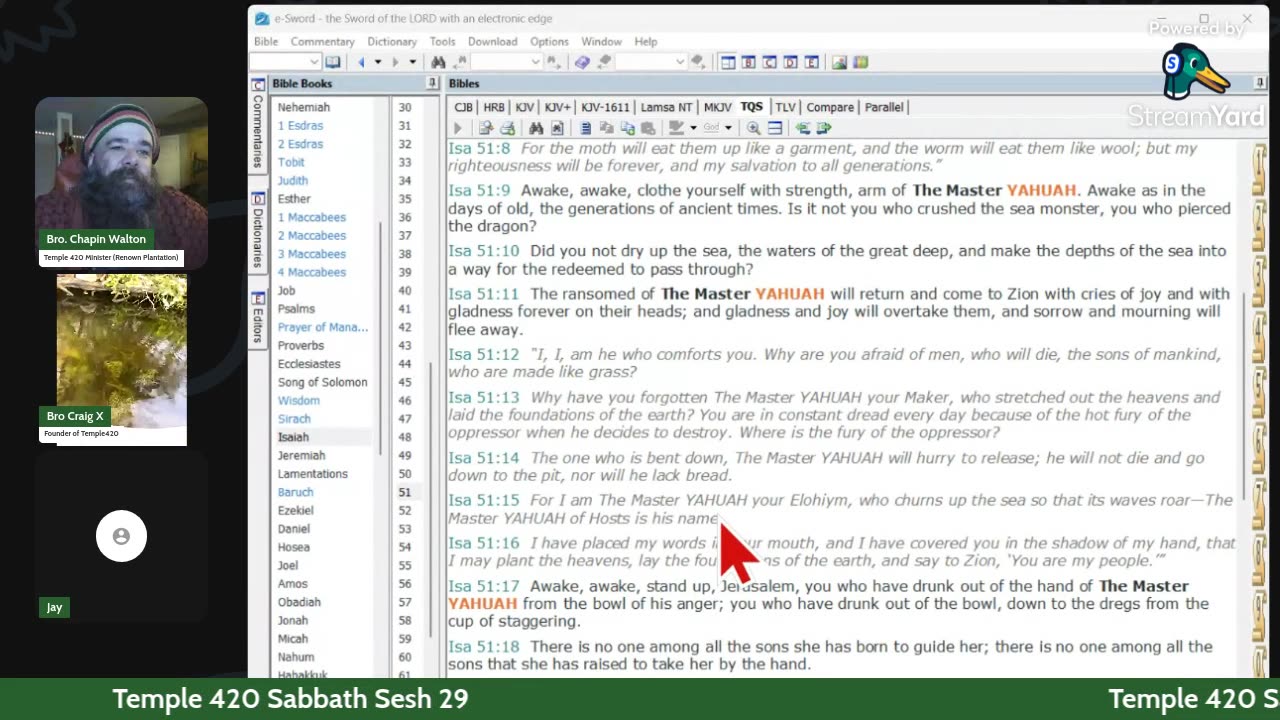Switch to the KJV+ Bible tab
Screen dimensions: 1280x720
coord(557,107)
